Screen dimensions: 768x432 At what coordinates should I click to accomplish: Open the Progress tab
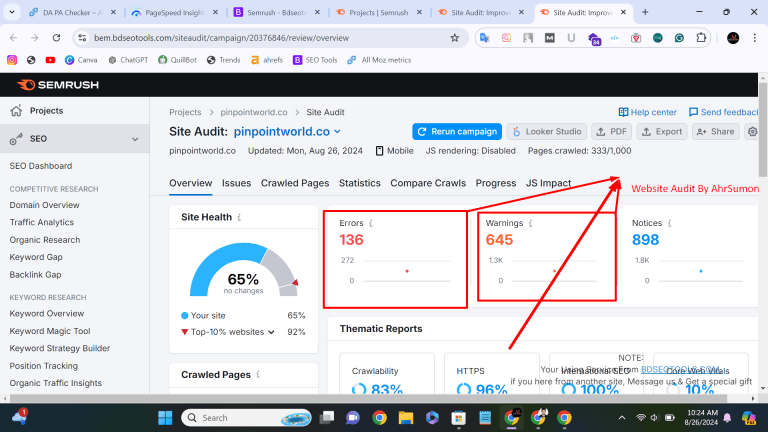(496, 183)
